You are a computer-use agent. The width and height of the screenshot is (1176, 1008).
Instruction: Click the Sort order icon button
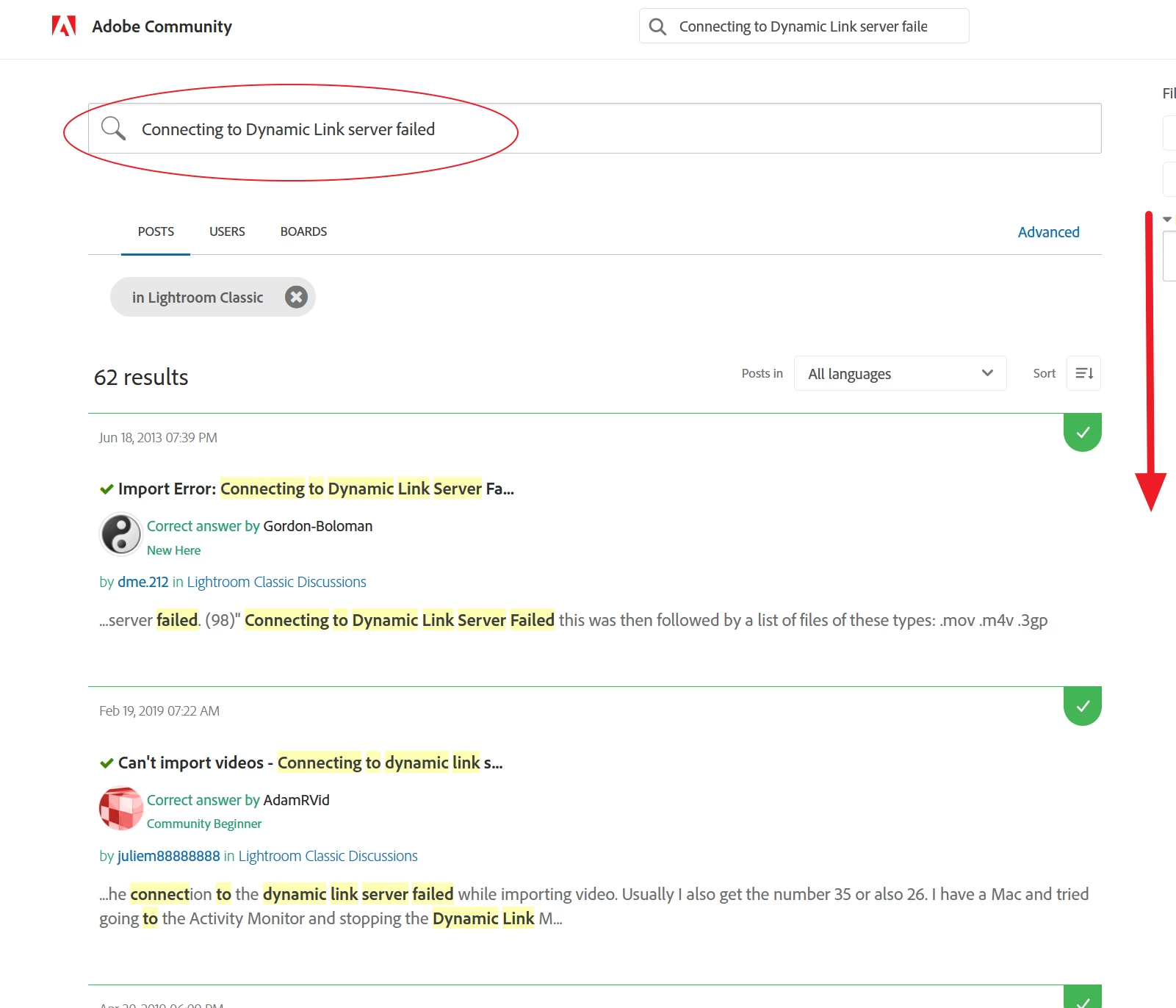[1083, 373]
